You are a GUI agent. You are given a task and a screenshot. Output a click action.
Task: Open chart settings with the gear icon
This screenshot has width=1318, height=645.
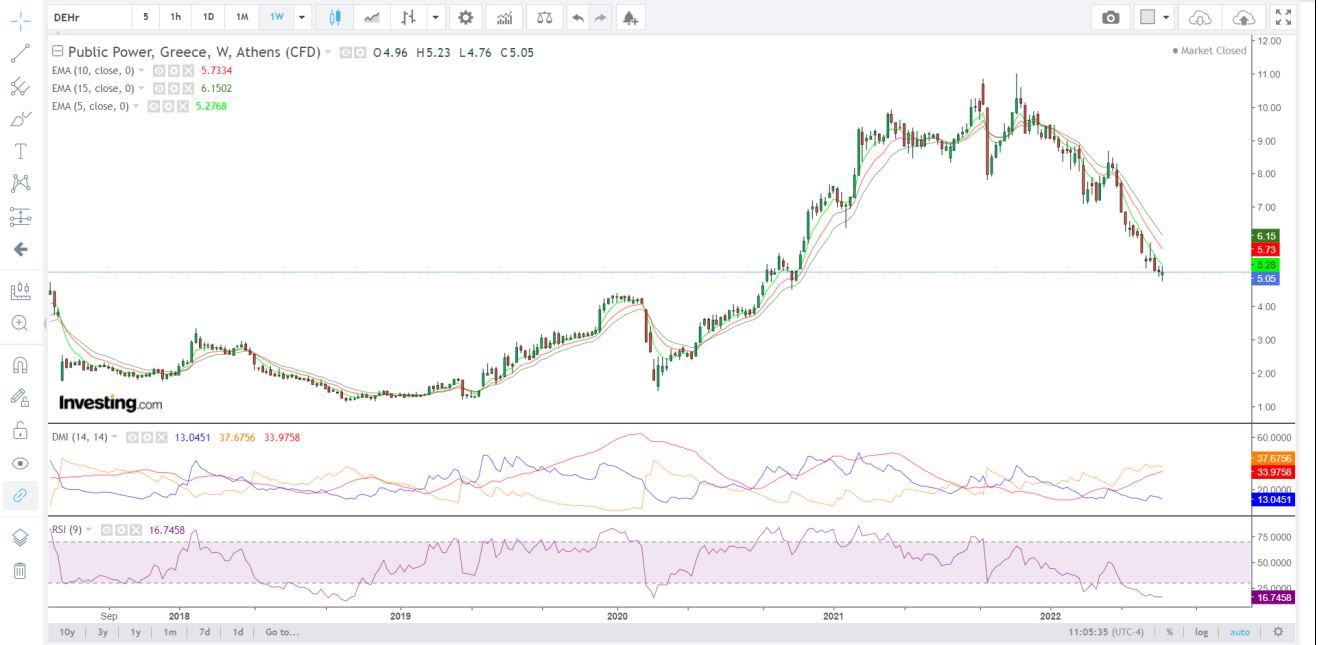point(465,17)
